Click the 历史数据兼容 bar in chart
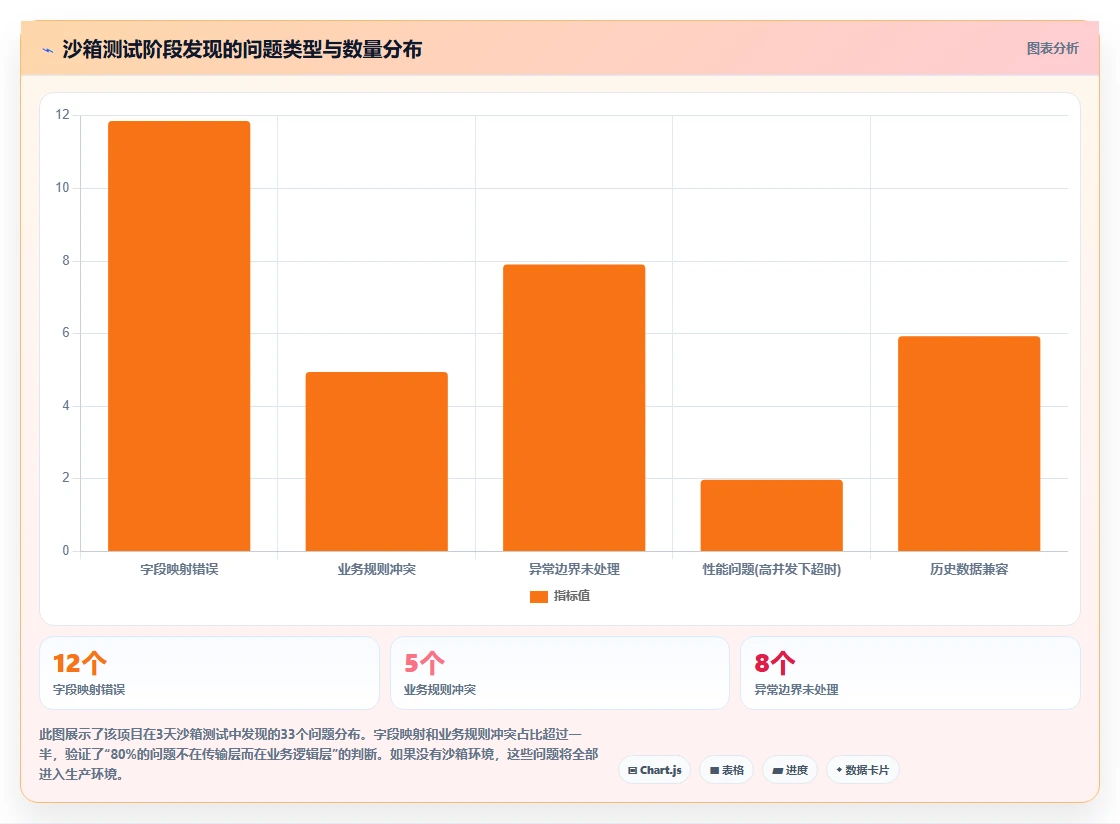The image size is (1120, 824). point(969,443)
